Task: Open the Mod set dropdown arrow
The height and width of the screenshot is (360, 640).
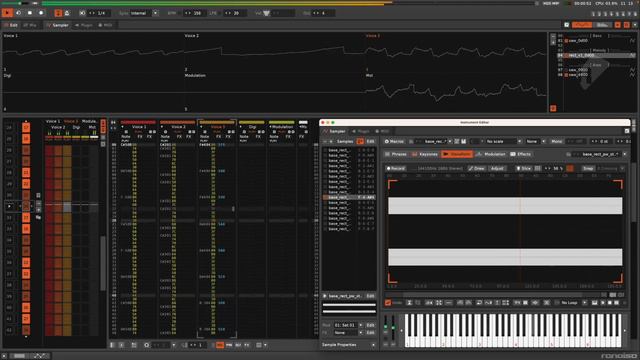Action: [x=361, y=325]
